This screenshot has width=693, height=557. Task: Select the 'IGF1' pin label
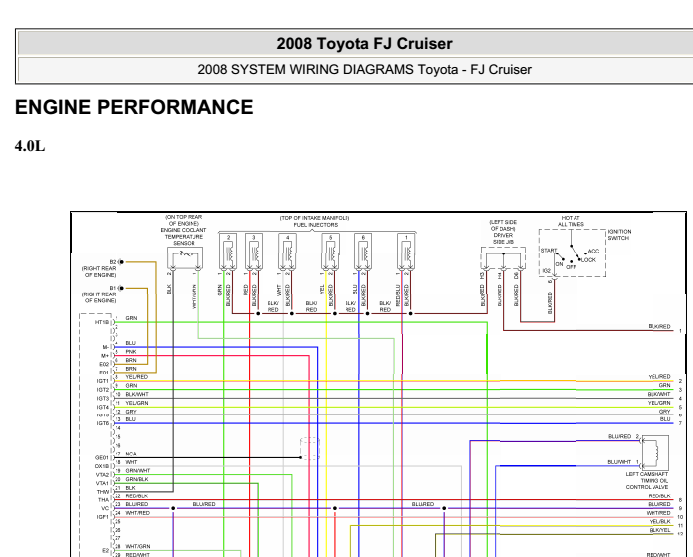103,517
